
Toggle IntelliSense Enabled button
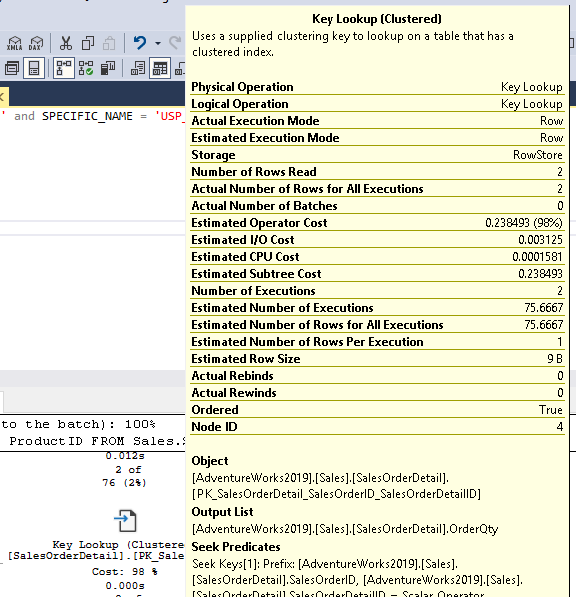coord(34,69)
